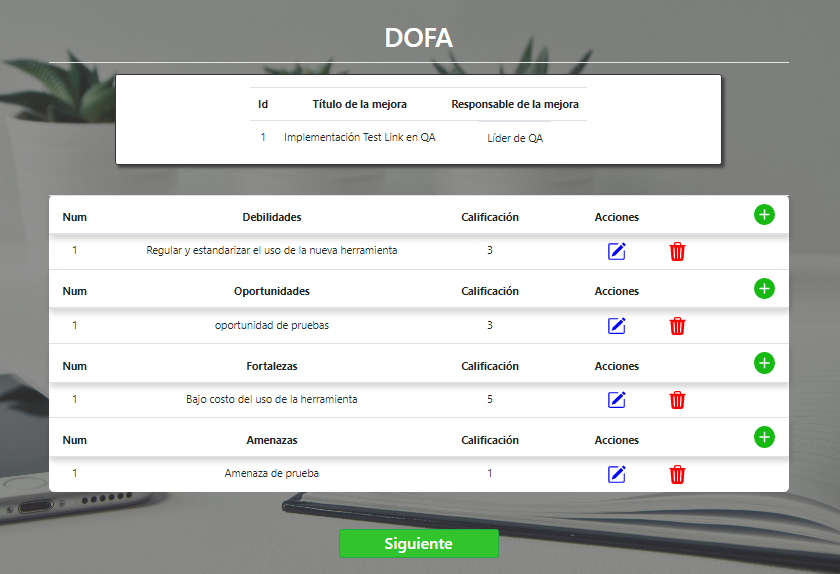Image resolution: width=840 pixels, height=574 pixels.
Task: Click the Fortalezas Calificación value 5
Action: pyautogui.click(x=489, y=399)
